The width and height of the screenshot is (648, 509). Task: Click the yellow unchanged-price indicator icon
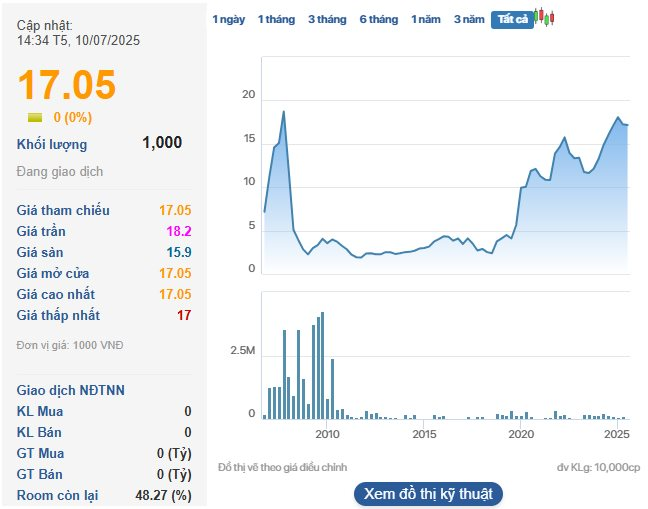pos(35,118)
